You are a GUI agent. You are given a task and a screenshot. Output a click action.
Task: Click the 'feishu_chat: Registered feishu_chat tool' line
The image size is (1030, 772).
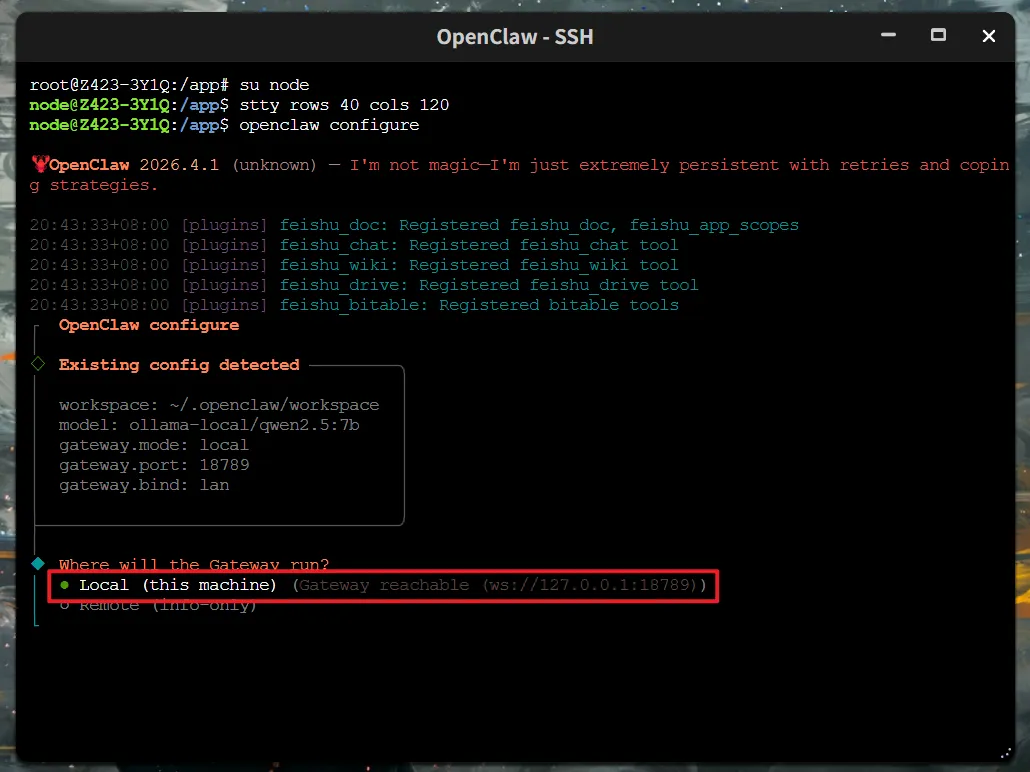(479, 245)
